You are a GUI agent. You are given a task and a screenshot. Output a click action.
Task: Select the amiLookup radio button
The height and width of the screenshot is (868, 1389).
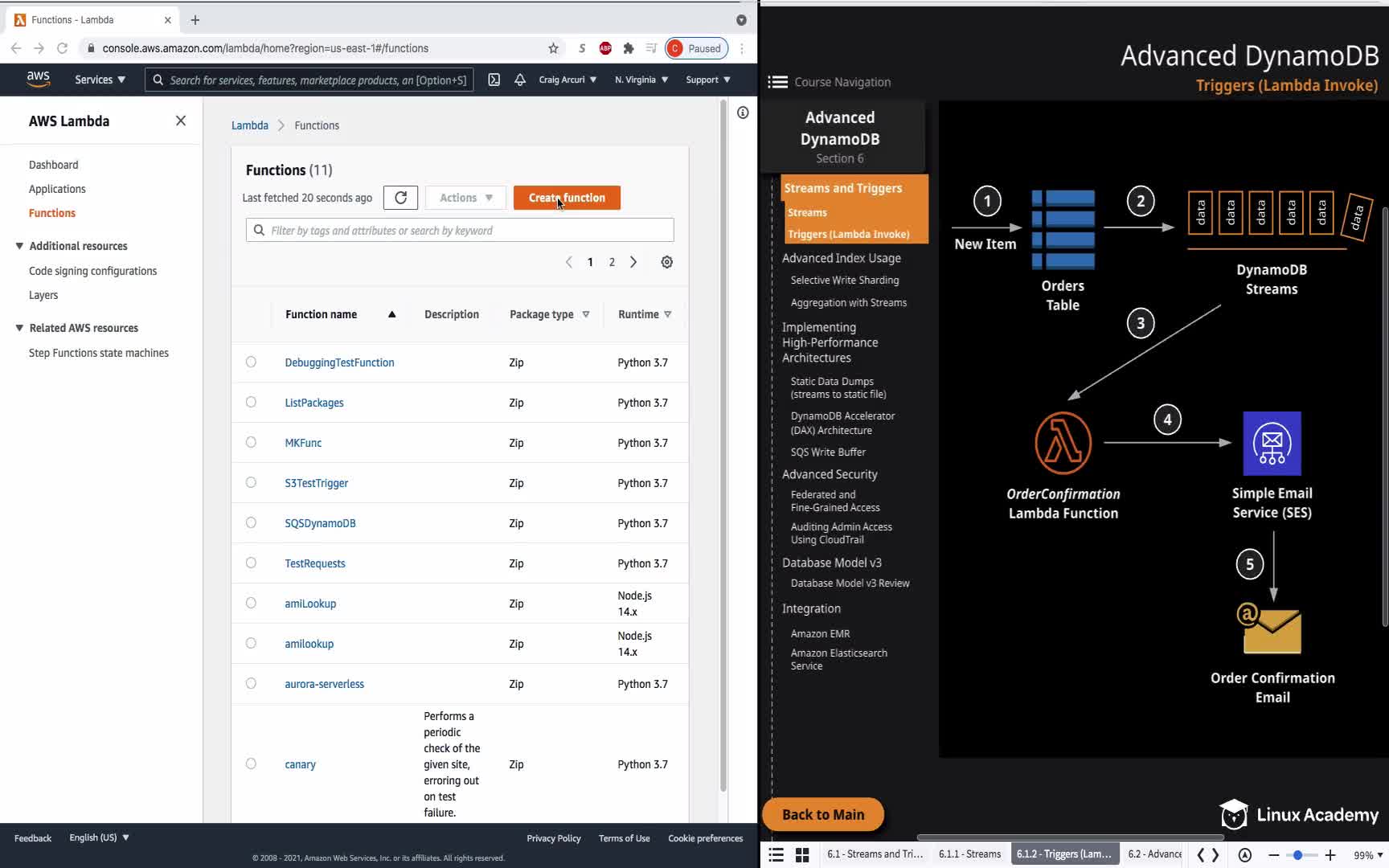click(251, 604)
